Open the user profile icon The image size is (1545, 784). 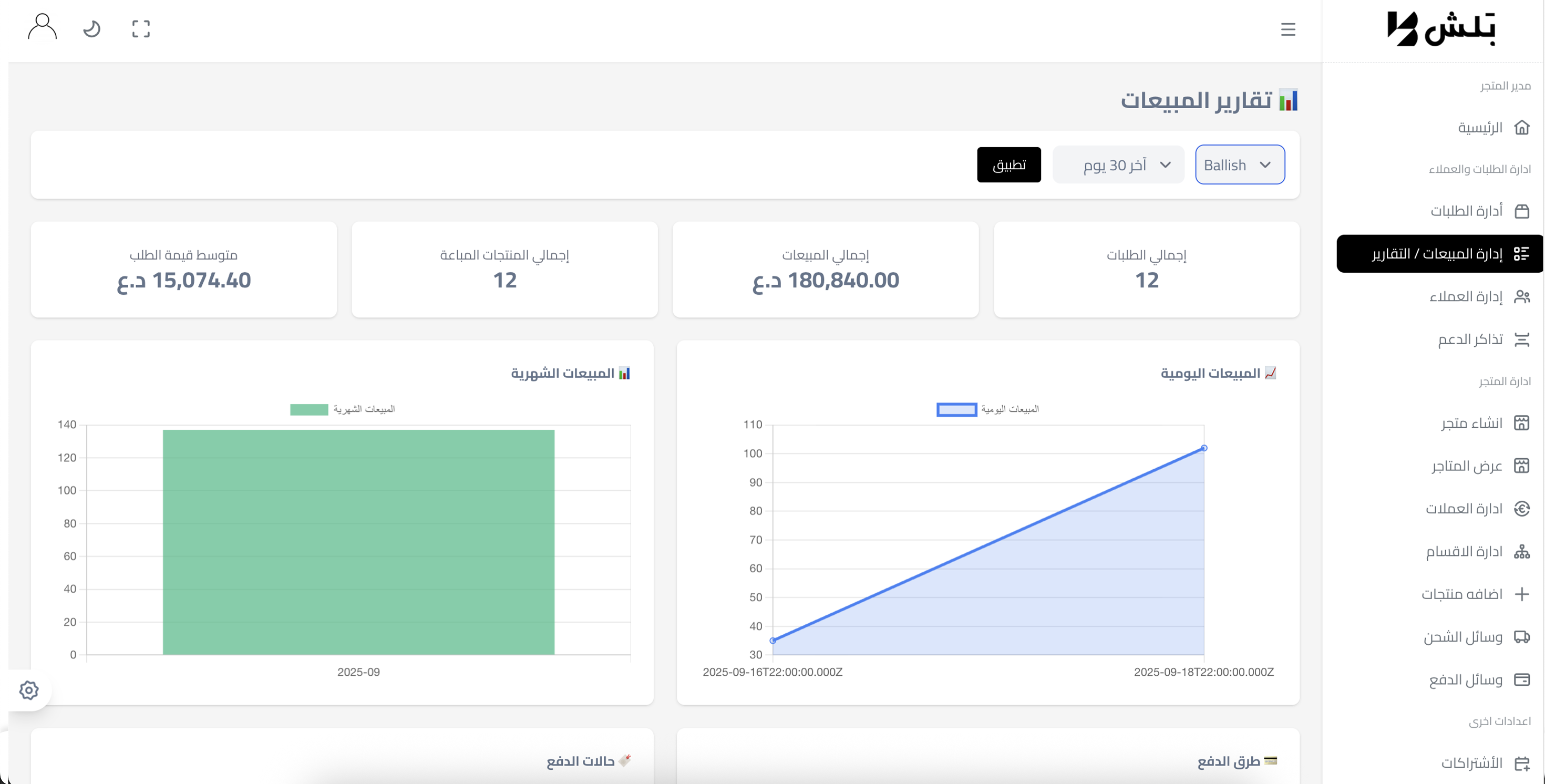[42, 28]
